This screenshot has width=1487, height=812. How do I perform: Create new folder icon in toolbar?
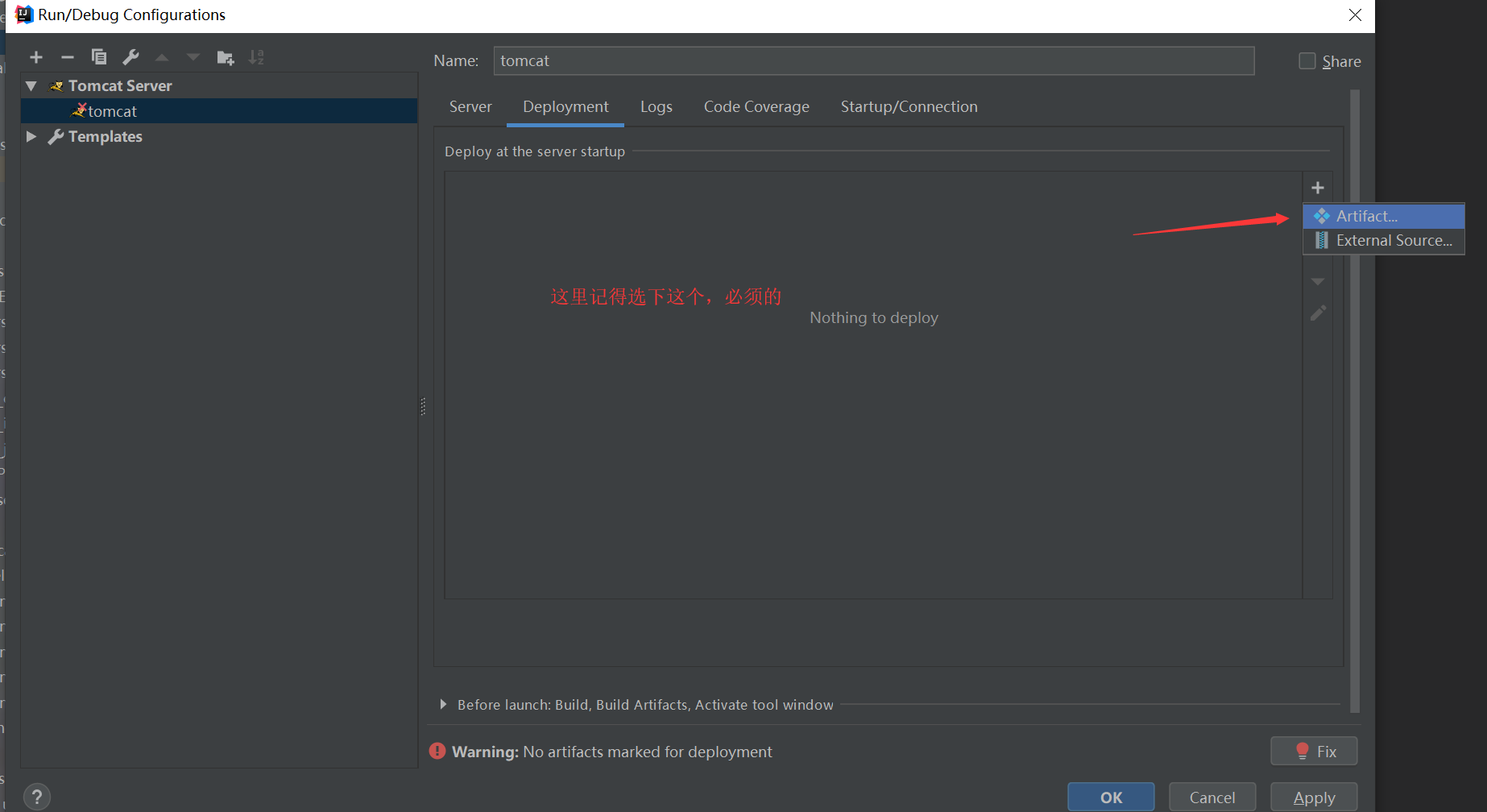click(x=226, y=57)
